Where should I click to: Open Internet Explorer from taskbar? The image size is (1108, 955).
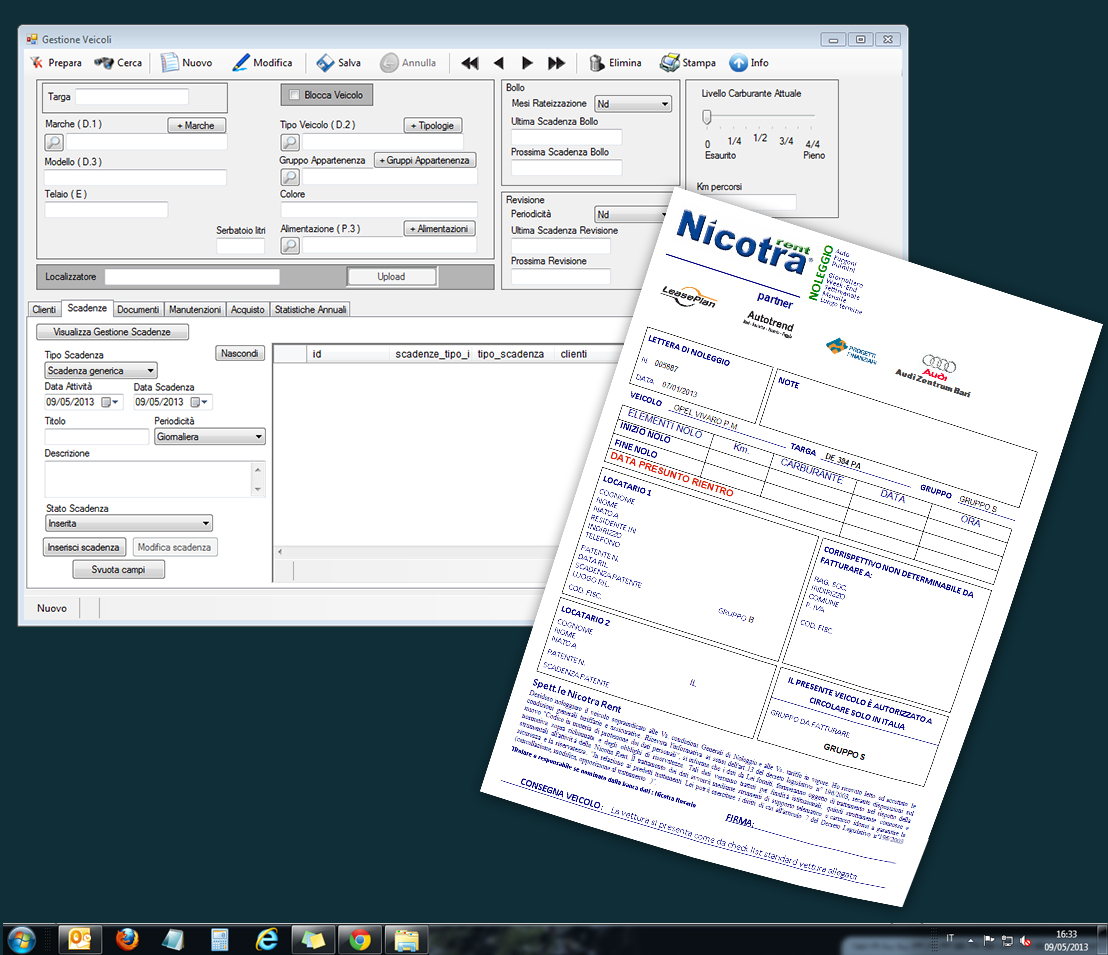(x=266, y=939)
